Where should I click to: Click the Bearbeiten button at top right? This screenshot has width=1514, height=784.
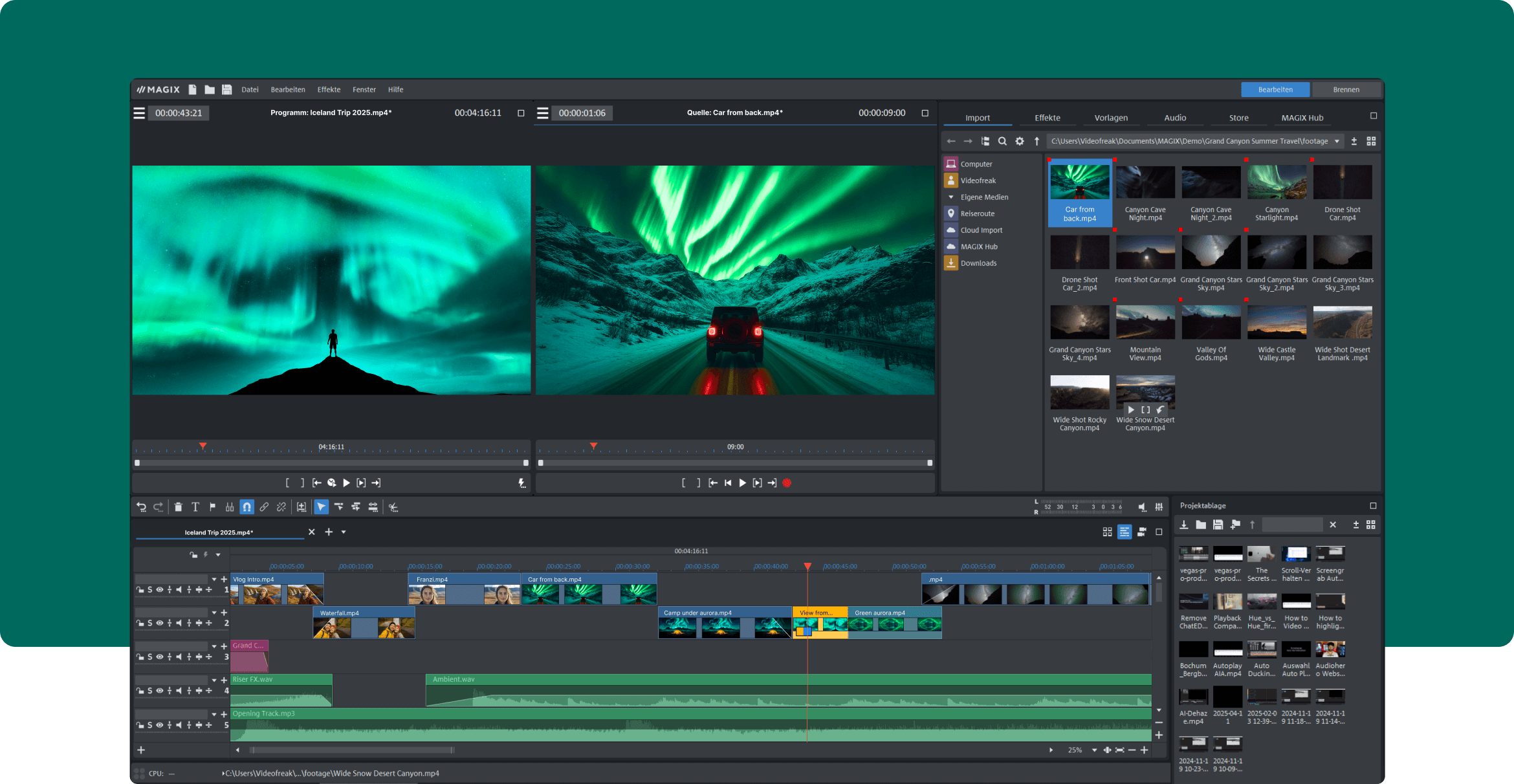[x=1275, y=89]
